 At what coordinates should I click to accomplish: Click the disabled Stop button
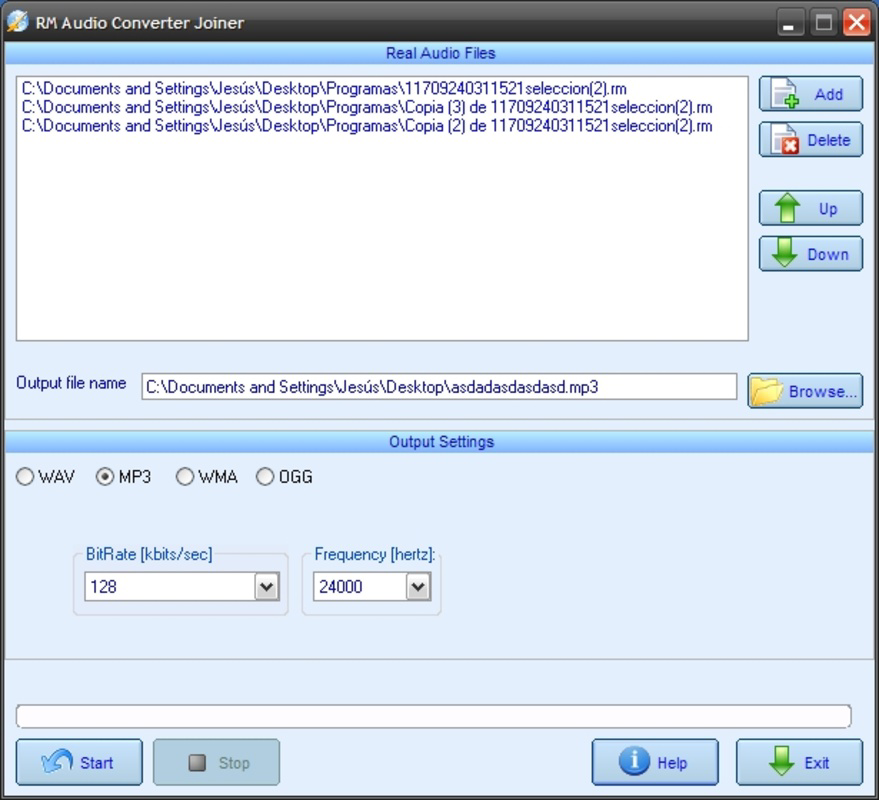pos(216,762)
